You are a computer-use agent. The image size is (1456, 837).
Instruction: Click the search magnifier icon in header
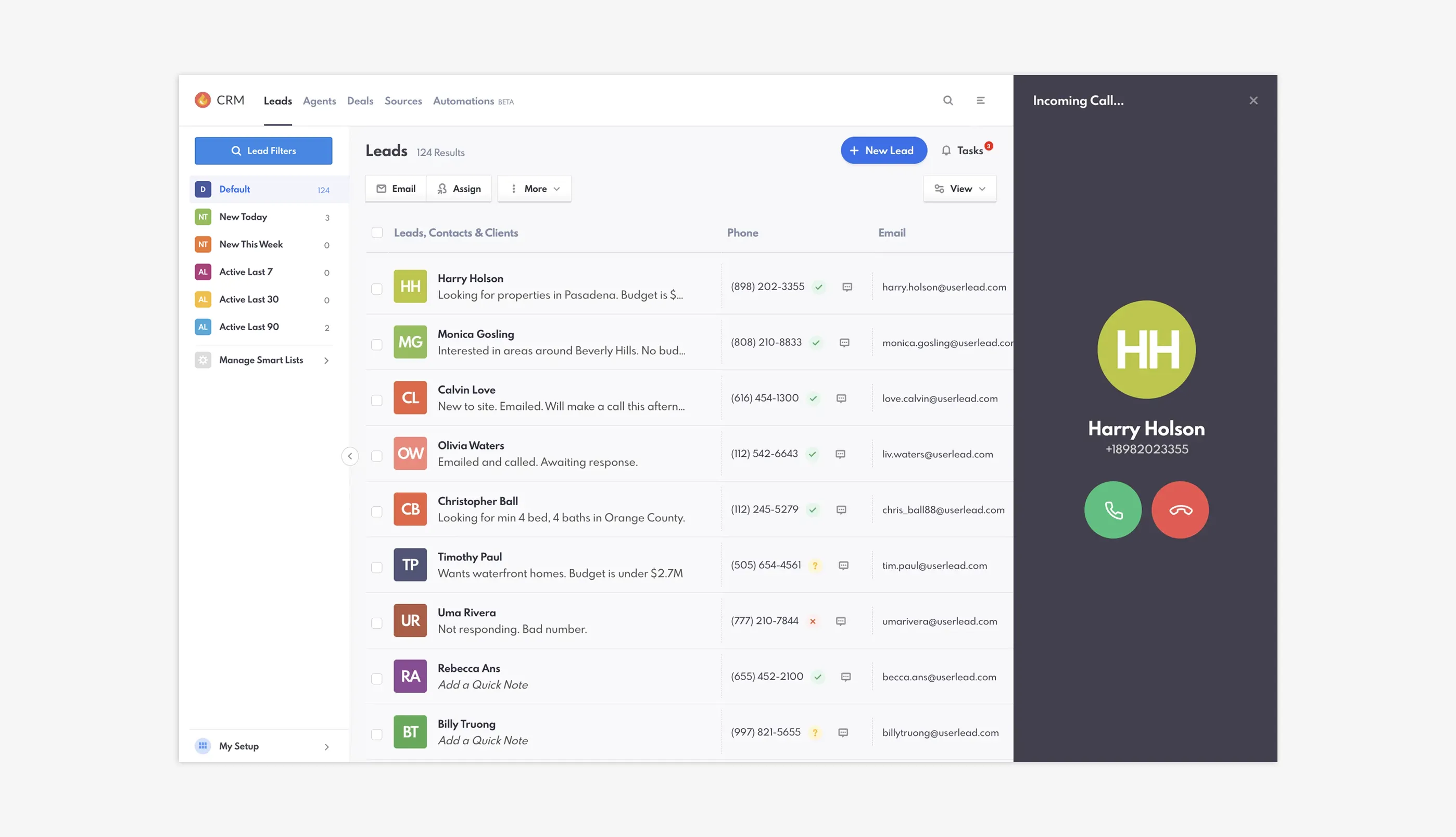pyautogui.click(x=948, y=101)
